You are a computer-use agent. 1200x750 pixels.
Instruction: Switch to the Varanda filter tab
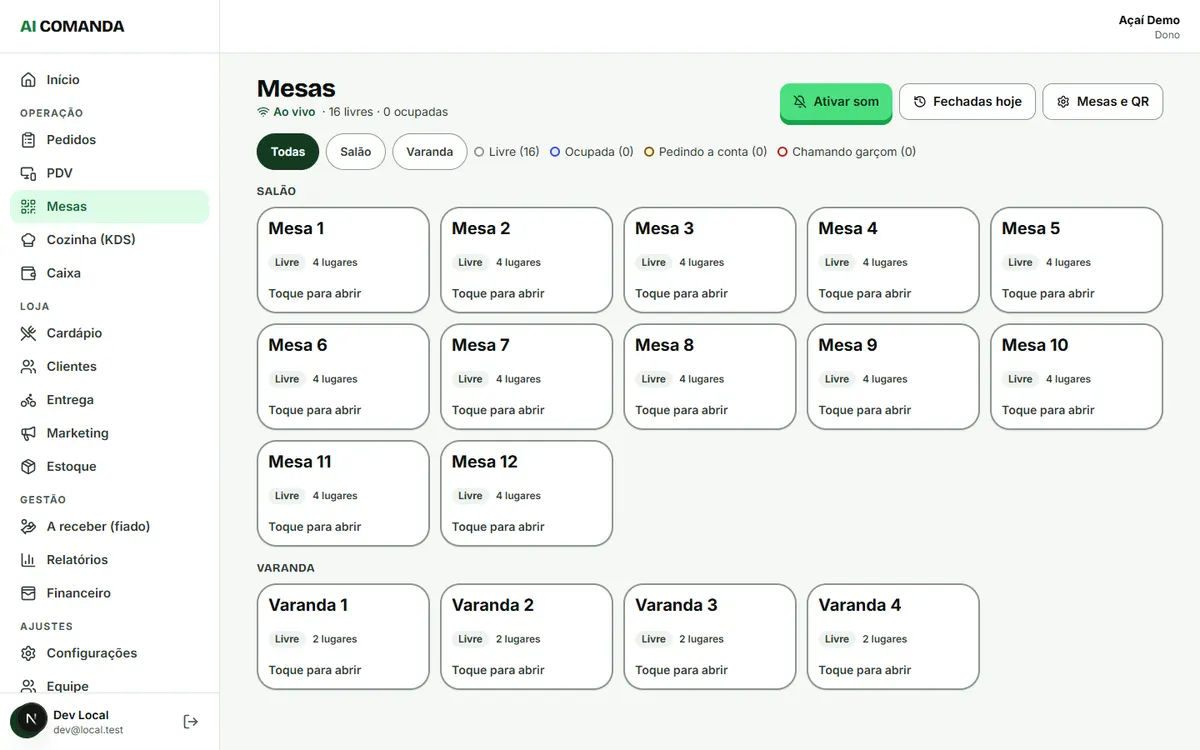pos(430,152)
